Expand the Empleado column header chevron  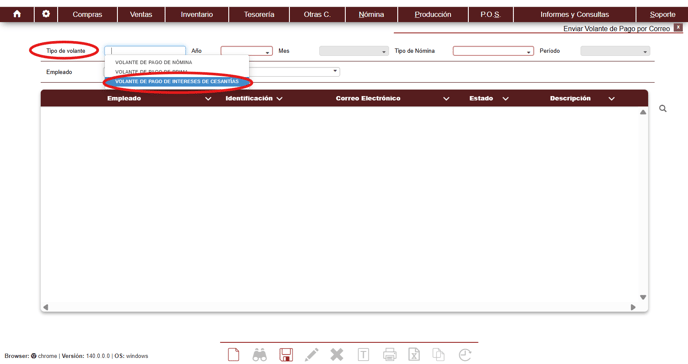point(208,99)
